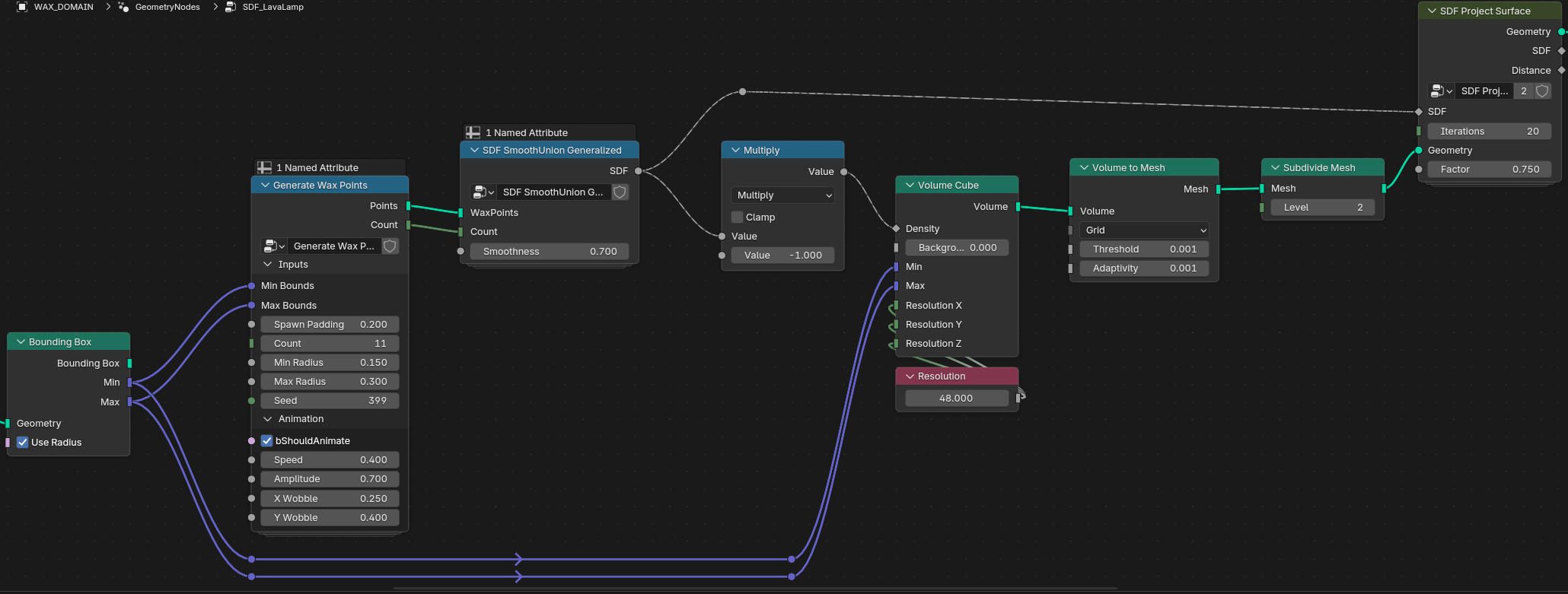1568x594 pixels.
Task: Adjust the Amplitude 0.700 slider
Action: (x=330, y=479)
